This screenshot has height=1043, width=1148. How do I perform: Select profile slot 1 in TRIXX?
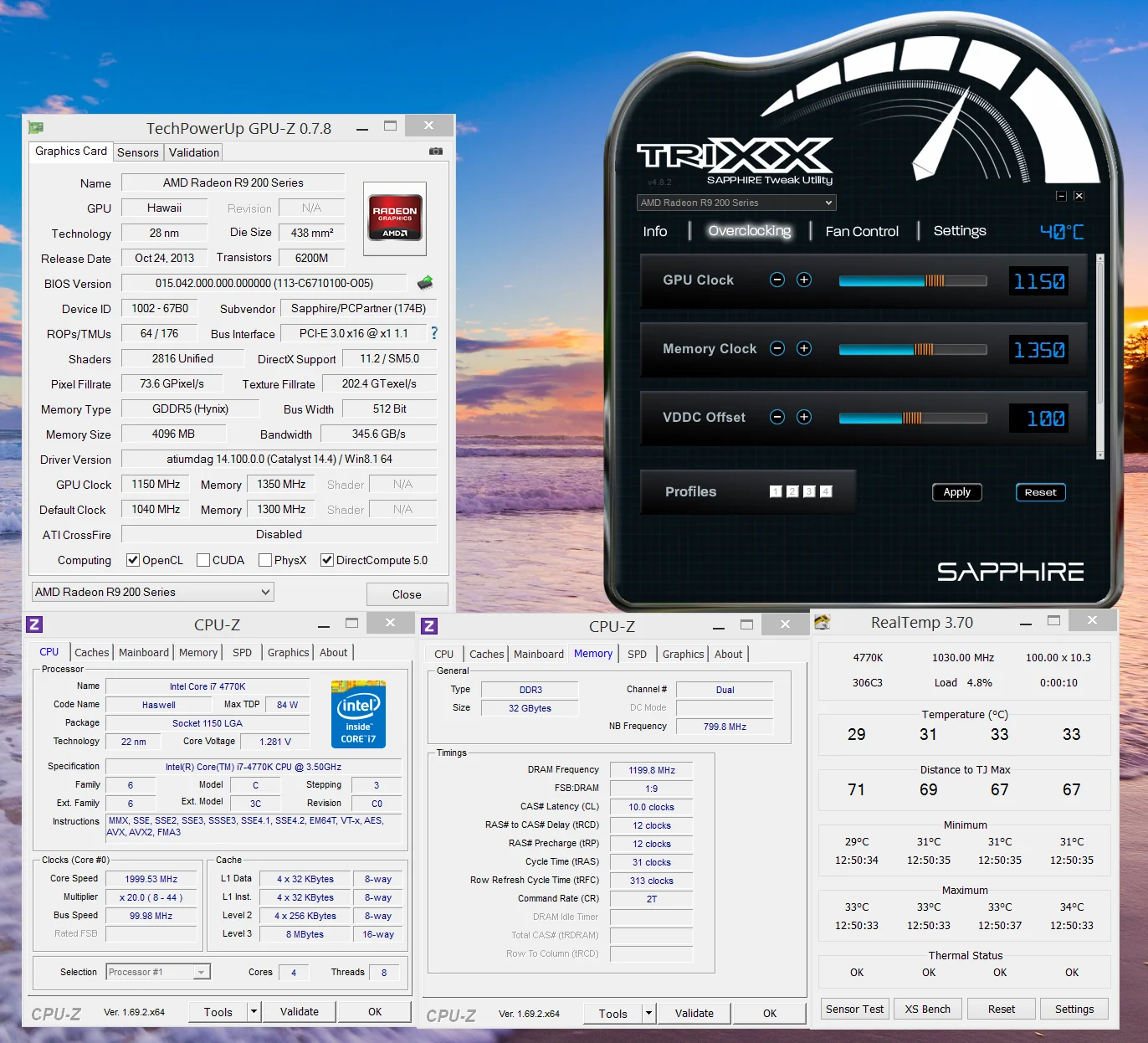click(776, 492)
